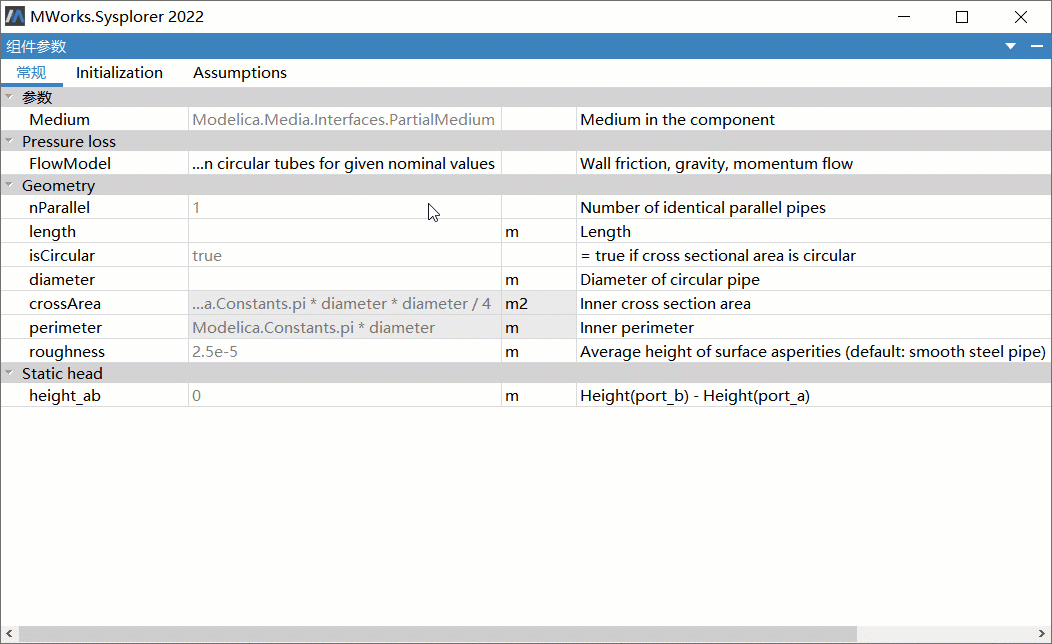Collapse the Static head group
Viewport: 1052px width, 644px height.
click(x=9, y=373)
